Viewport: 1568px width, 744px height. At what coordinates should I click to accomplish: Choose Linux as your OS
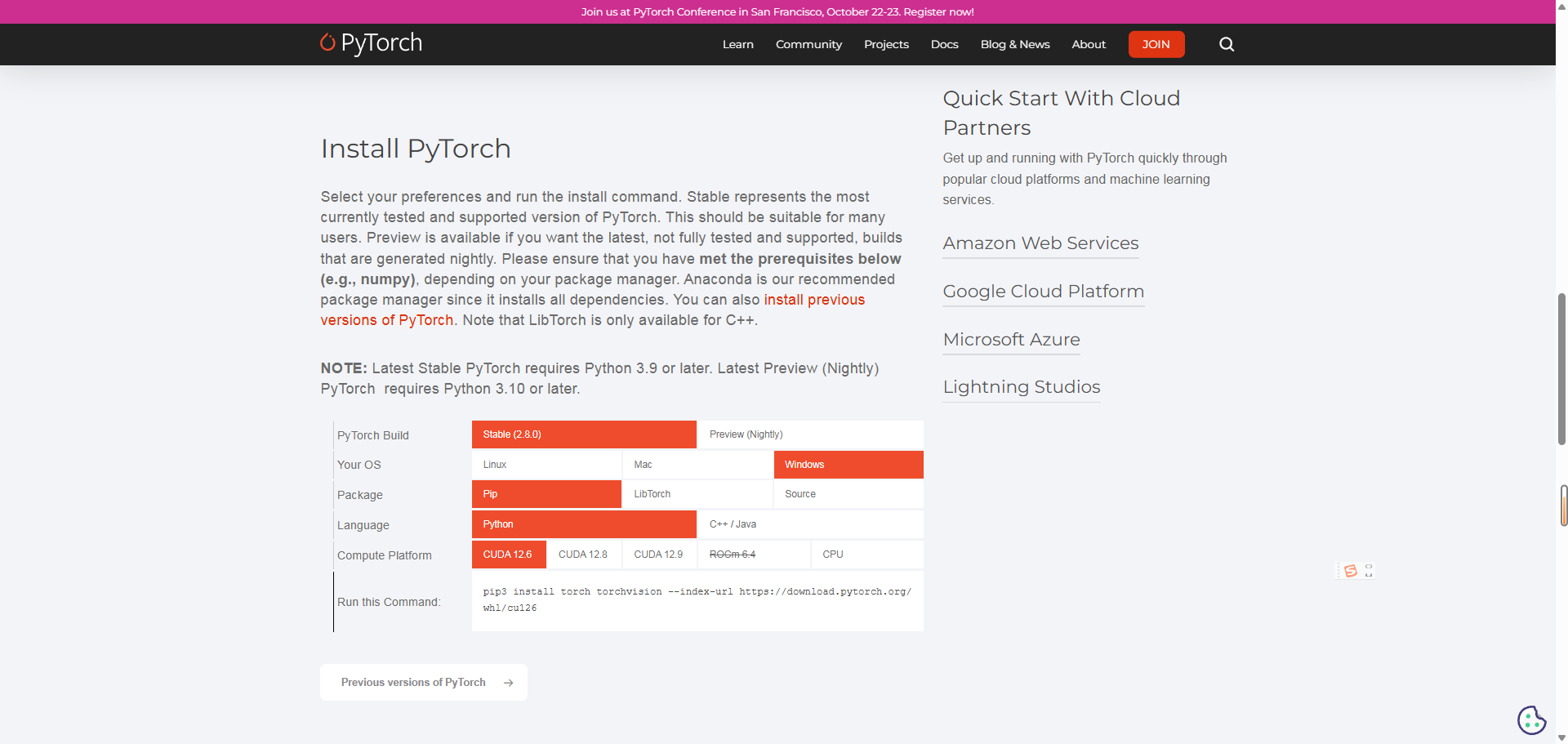(x=546, y=465)
